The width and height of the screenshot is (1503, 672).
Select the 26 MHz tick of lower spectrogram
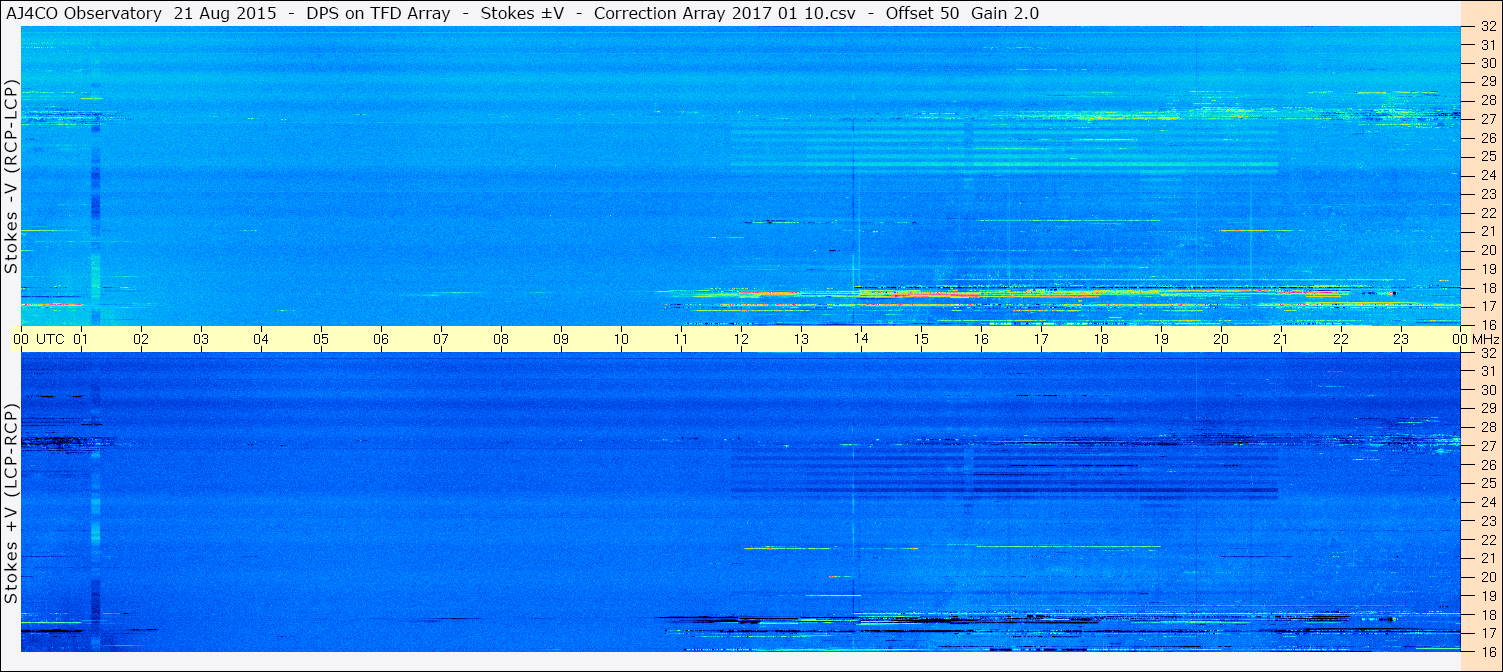click(x=1487, y=465)
